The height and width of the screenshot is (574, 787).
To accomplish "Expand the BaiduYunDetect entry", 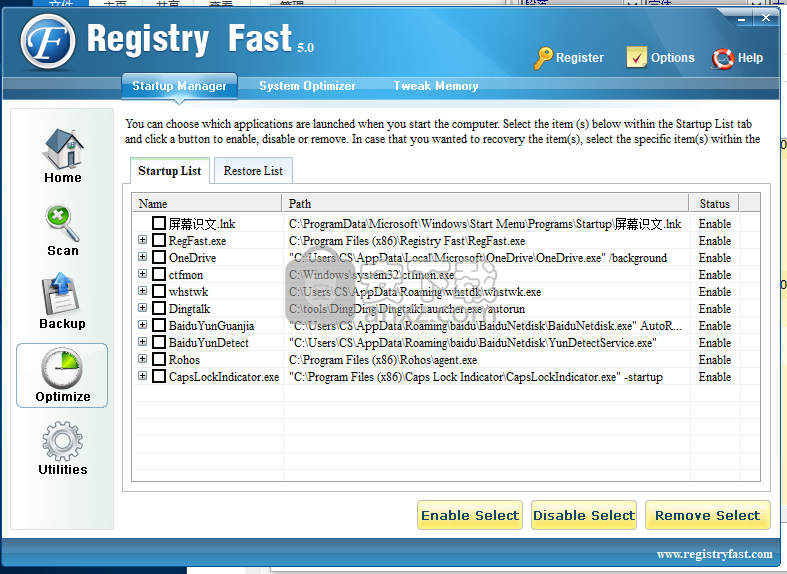I will (x=143, y=342).
